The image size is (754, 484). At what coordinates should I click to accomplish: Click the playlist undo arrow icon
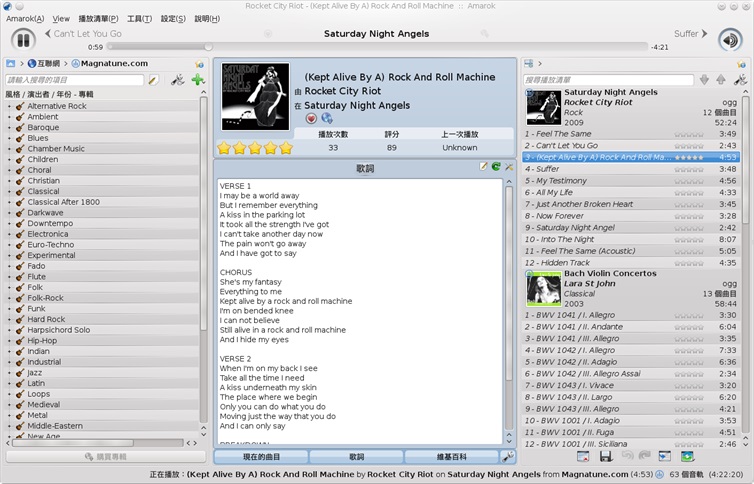627,455
